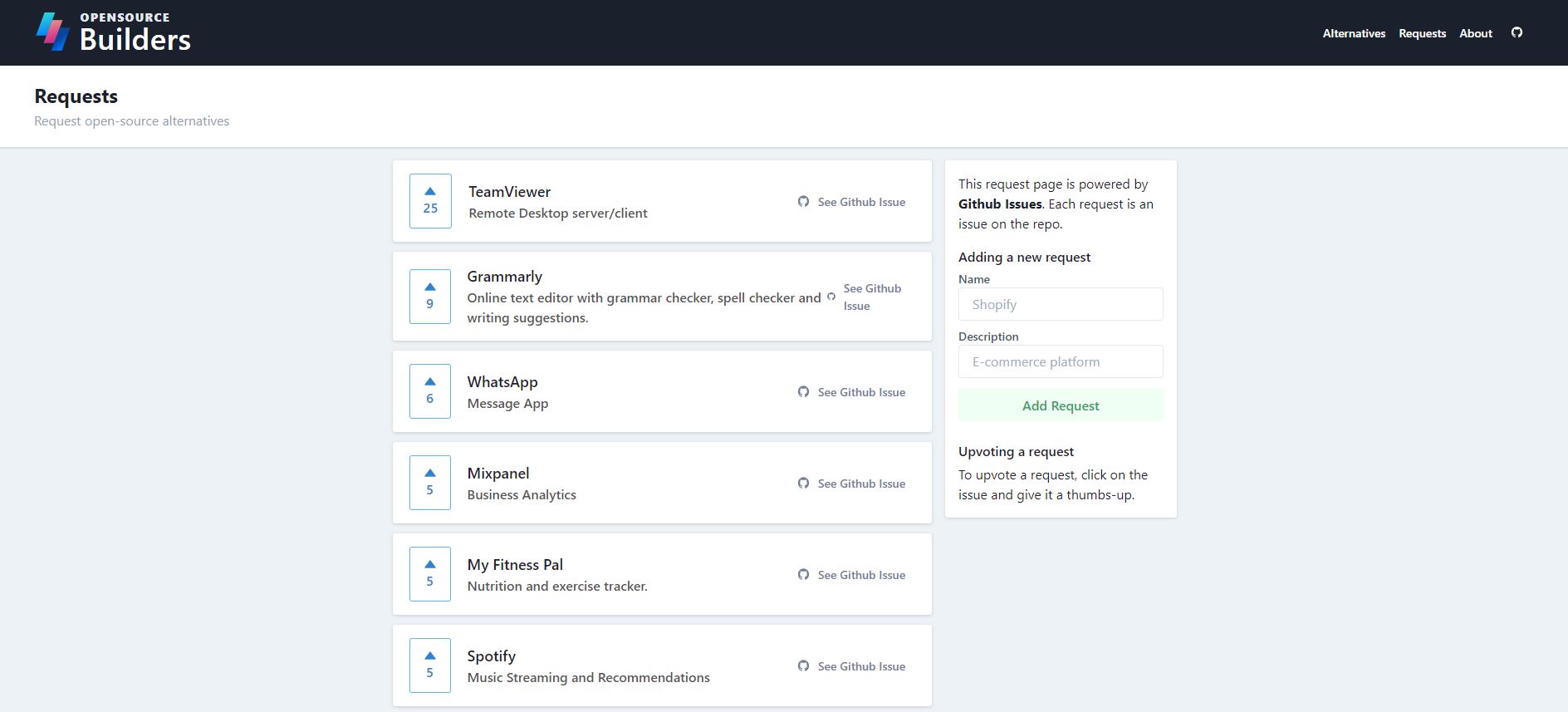Click 'Remote Desktop server/client' description
This screenshot has width=1568, height=712.
[x=558, y=214]
